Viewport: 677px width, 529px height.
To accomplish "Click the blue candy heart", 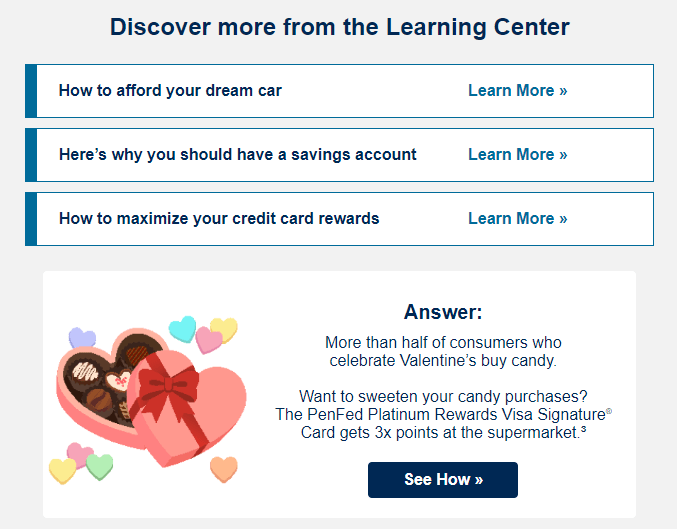I will point(183,328).
